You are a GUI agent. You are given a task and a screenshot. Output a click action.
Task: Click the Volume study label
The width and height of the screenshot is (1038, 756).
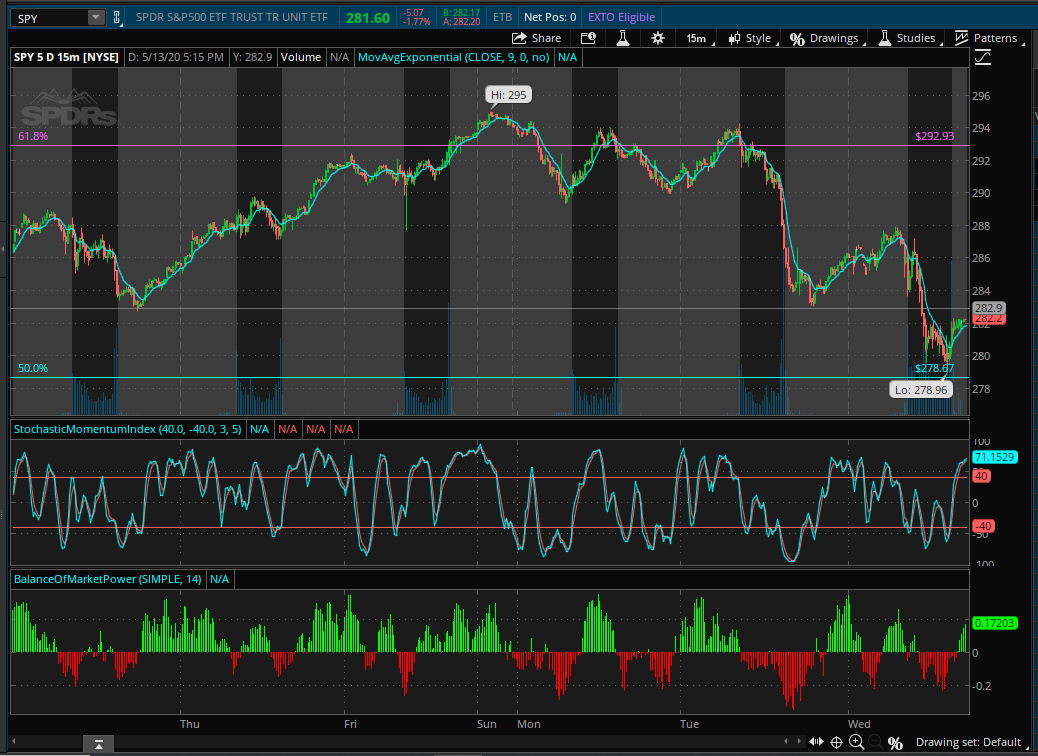[301, 57]
